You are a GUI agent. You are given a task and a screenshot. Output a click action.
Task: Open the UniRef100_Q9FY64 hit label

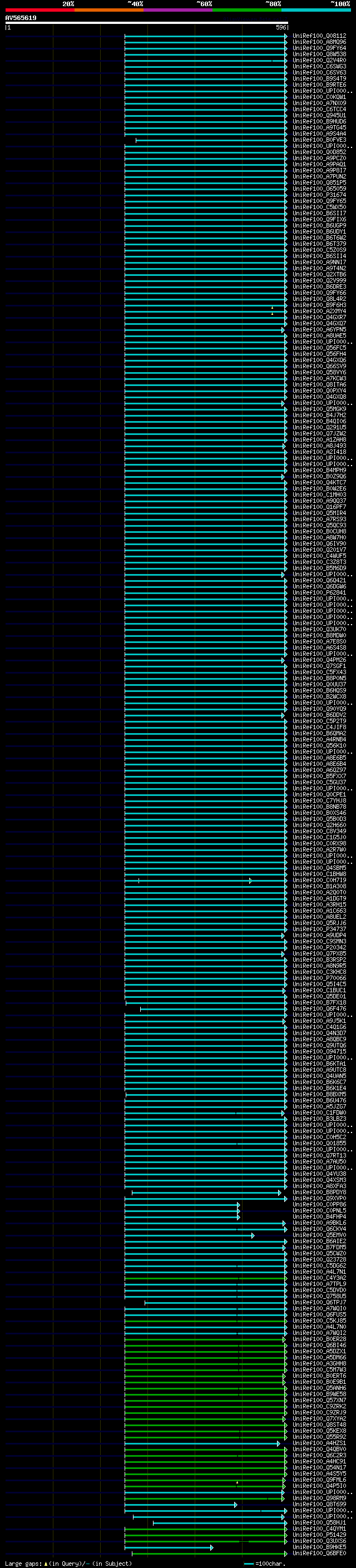(x=319, y=48)
